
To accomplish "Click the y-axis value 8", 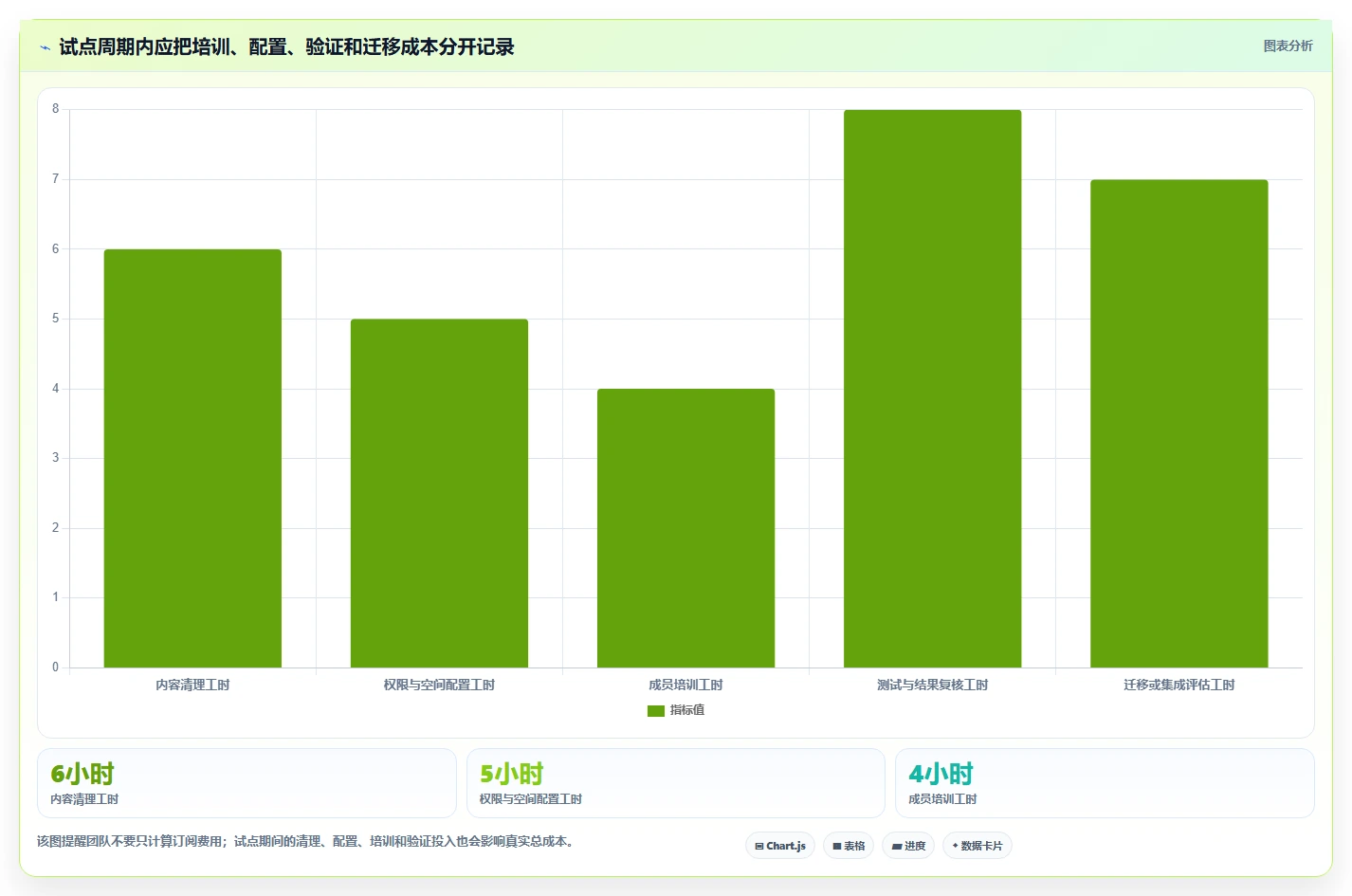I will coord(55,109).
